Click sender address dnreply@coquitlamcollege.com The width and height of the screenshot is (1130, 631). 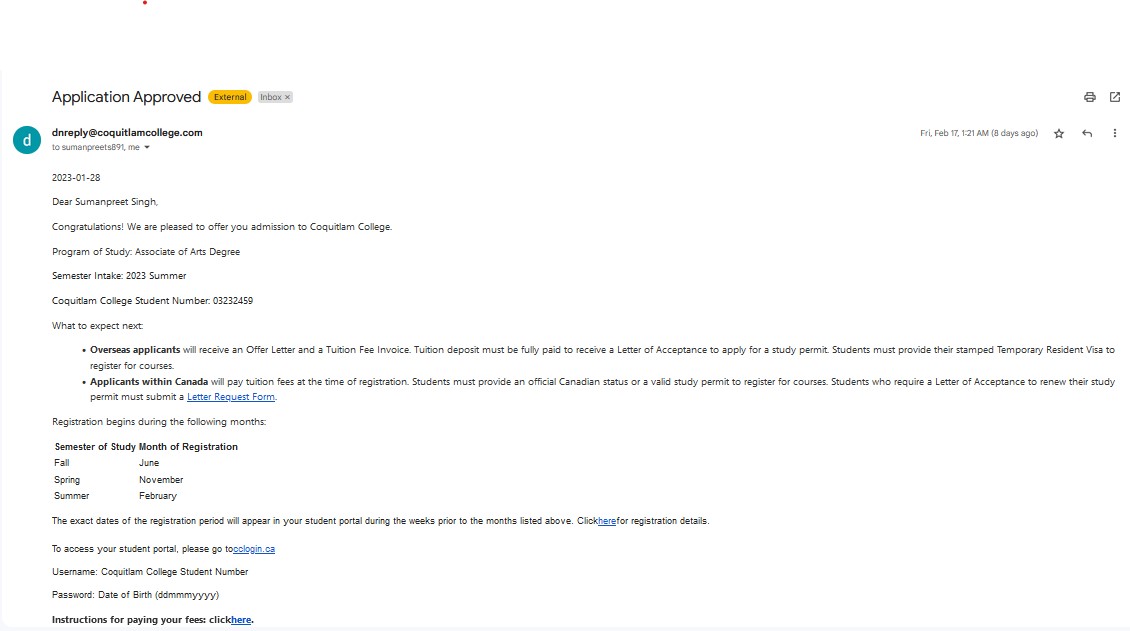(x=127, y=133)
